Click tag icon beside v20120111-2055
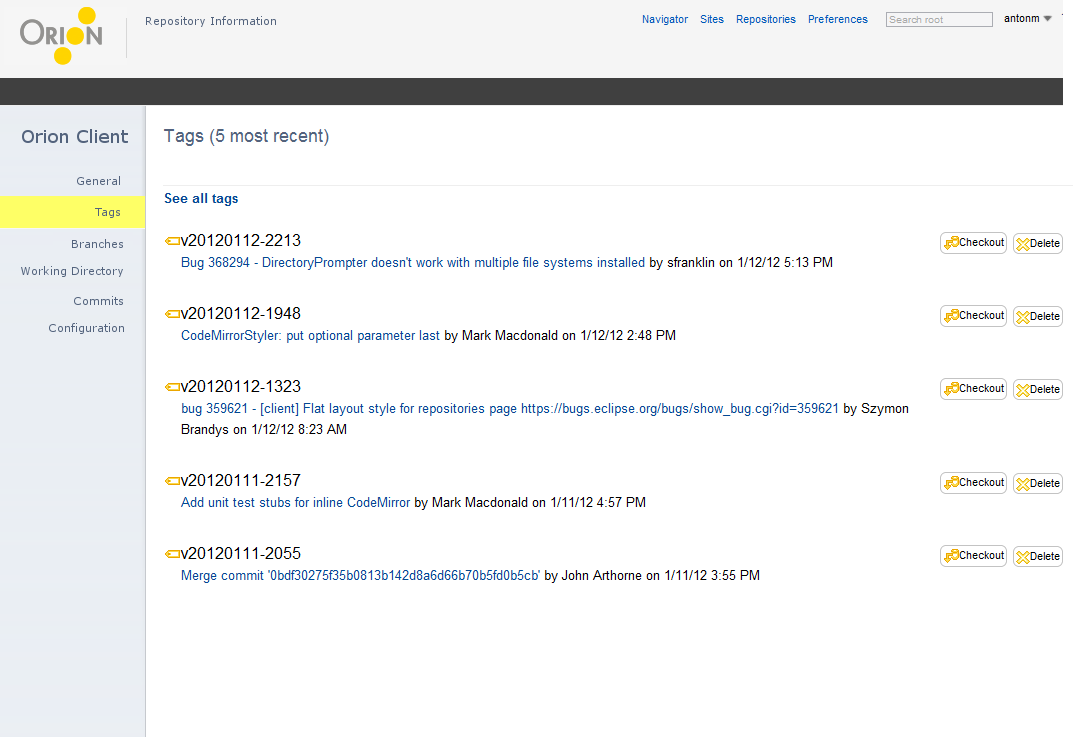Viewport: 1073px width, 737px height. 172,554
